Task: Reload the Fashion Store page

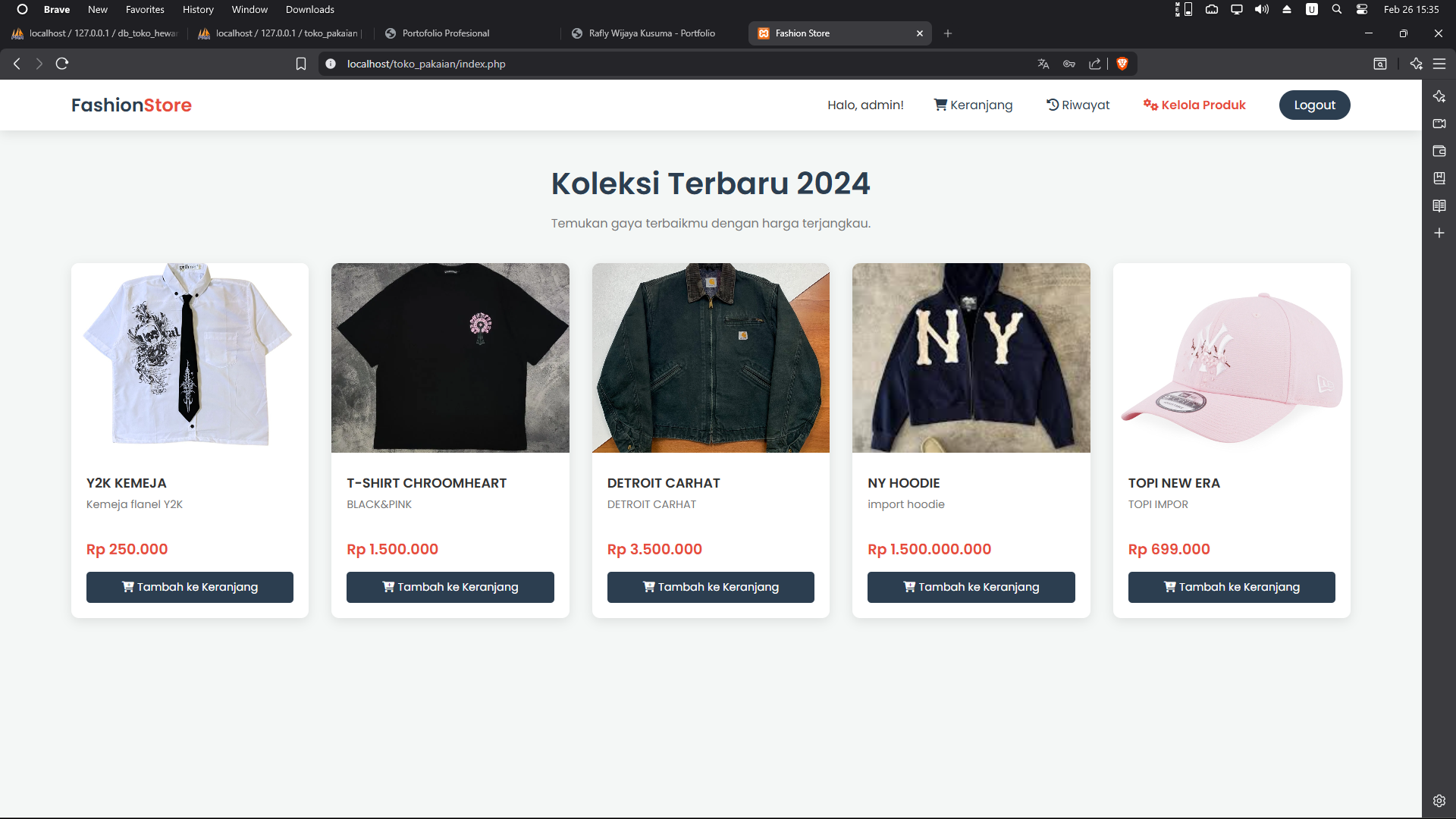Action: pyautogui.click(x=62, y=64)
